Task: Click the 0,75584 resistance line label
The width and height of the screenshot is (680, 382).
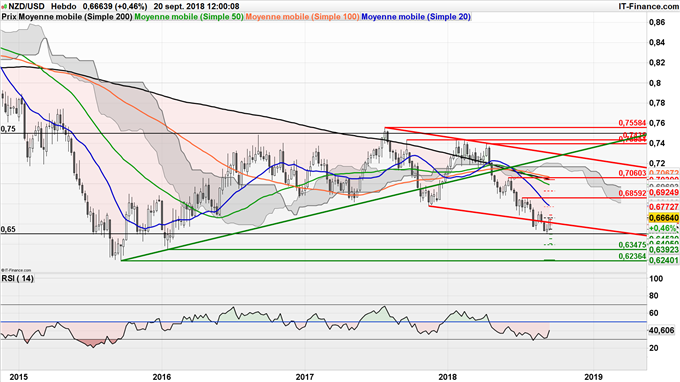Action: coord(632,123)
